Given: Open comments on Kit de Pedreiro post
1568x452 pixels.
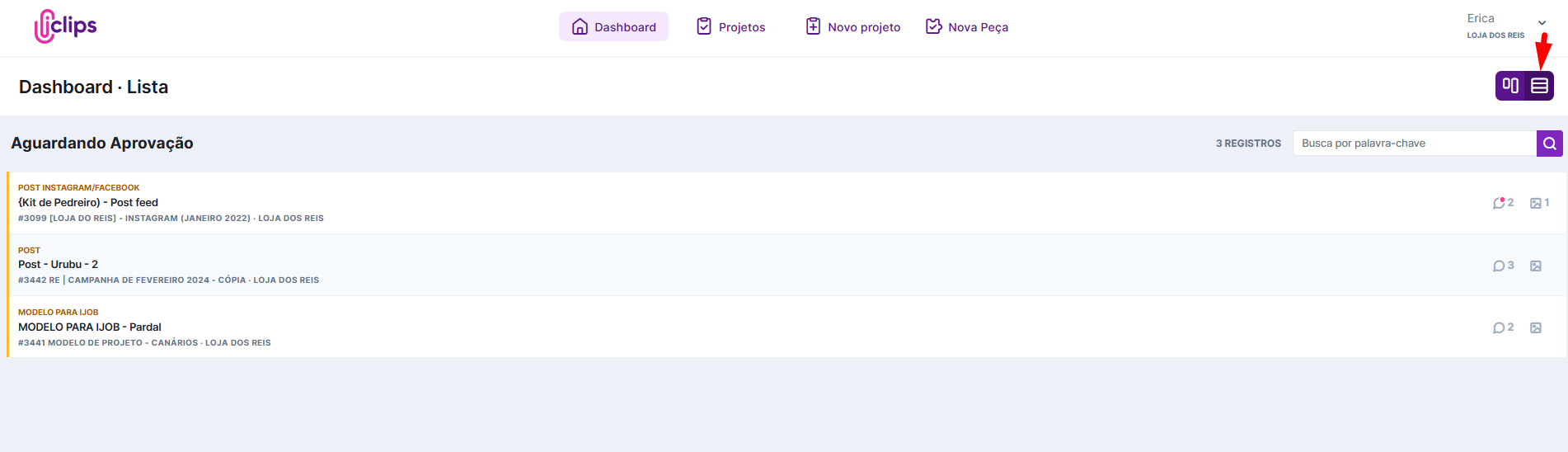Looking at the screenshot, I should point(1502,203).
